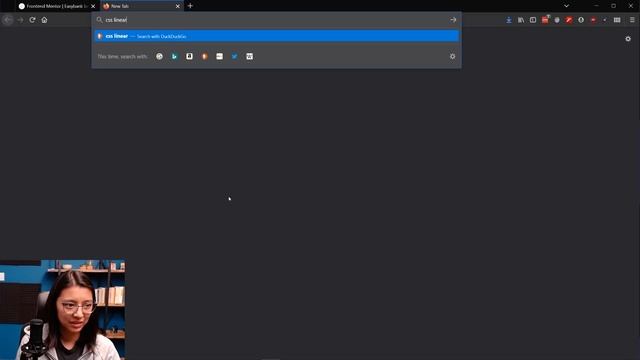Choose the 'css linear' DuckDuckGo search suggestion

tap(276, 36)
